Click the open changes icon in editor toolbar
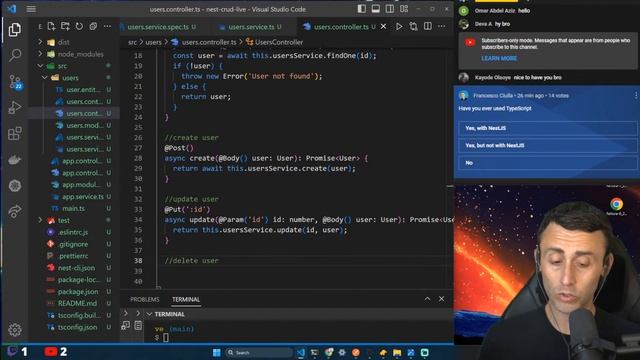Screen dimensions: 640x360 413,27
